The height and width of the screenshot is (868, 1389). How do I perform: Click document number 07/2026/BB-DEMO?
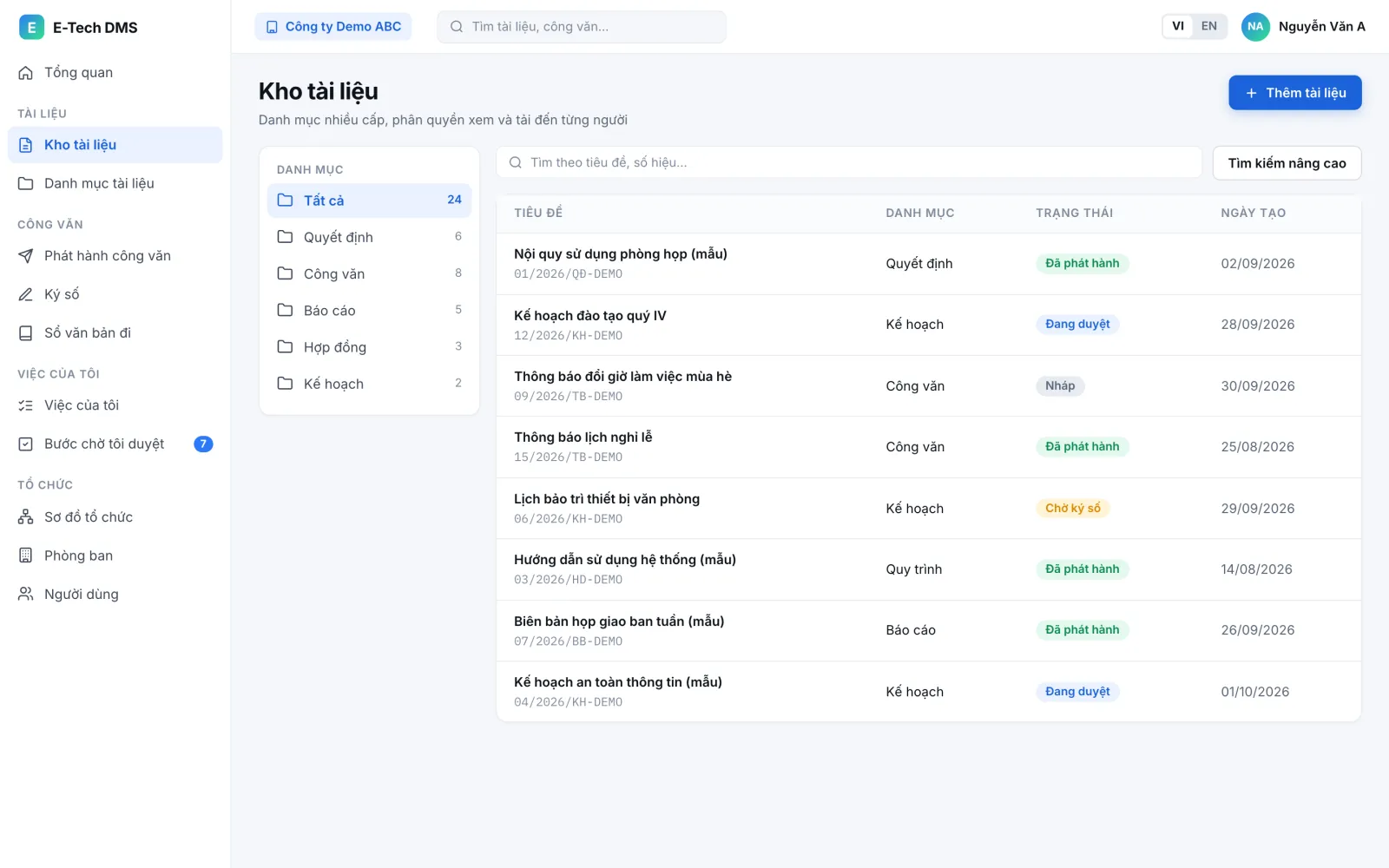click(x=569, y=641)
